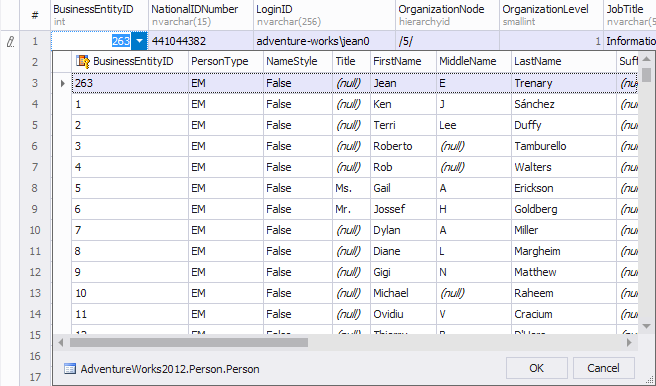Click the AdventureWorks2012.Person.Person table label

(170, 369)
